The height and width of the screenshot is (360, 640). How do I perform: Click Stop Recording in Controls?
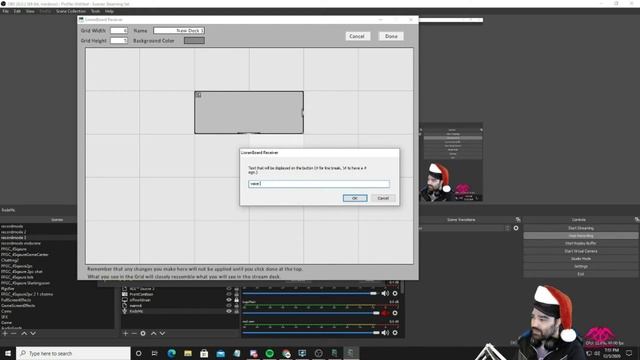click(x=581, y=236)
